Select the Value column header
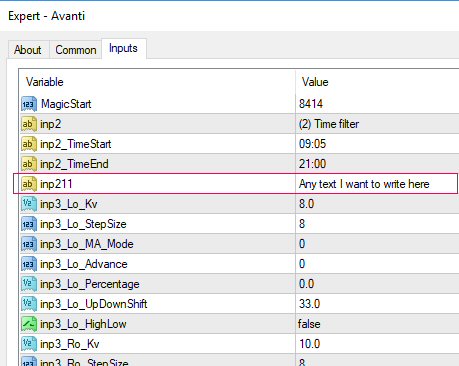The height and width of the screenshot is (366, 459). point(315,82)
